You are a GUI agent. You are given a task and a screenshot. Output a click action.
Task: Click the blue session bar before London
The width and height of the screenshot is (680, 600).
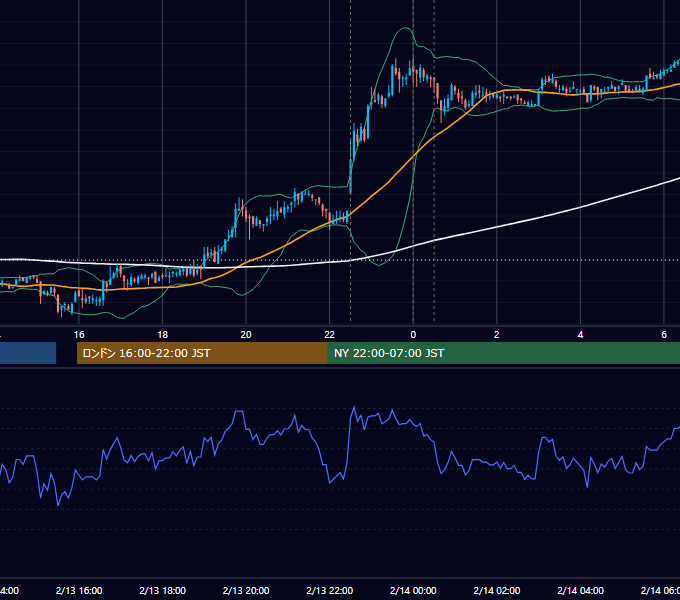click(x=28, y=353)
